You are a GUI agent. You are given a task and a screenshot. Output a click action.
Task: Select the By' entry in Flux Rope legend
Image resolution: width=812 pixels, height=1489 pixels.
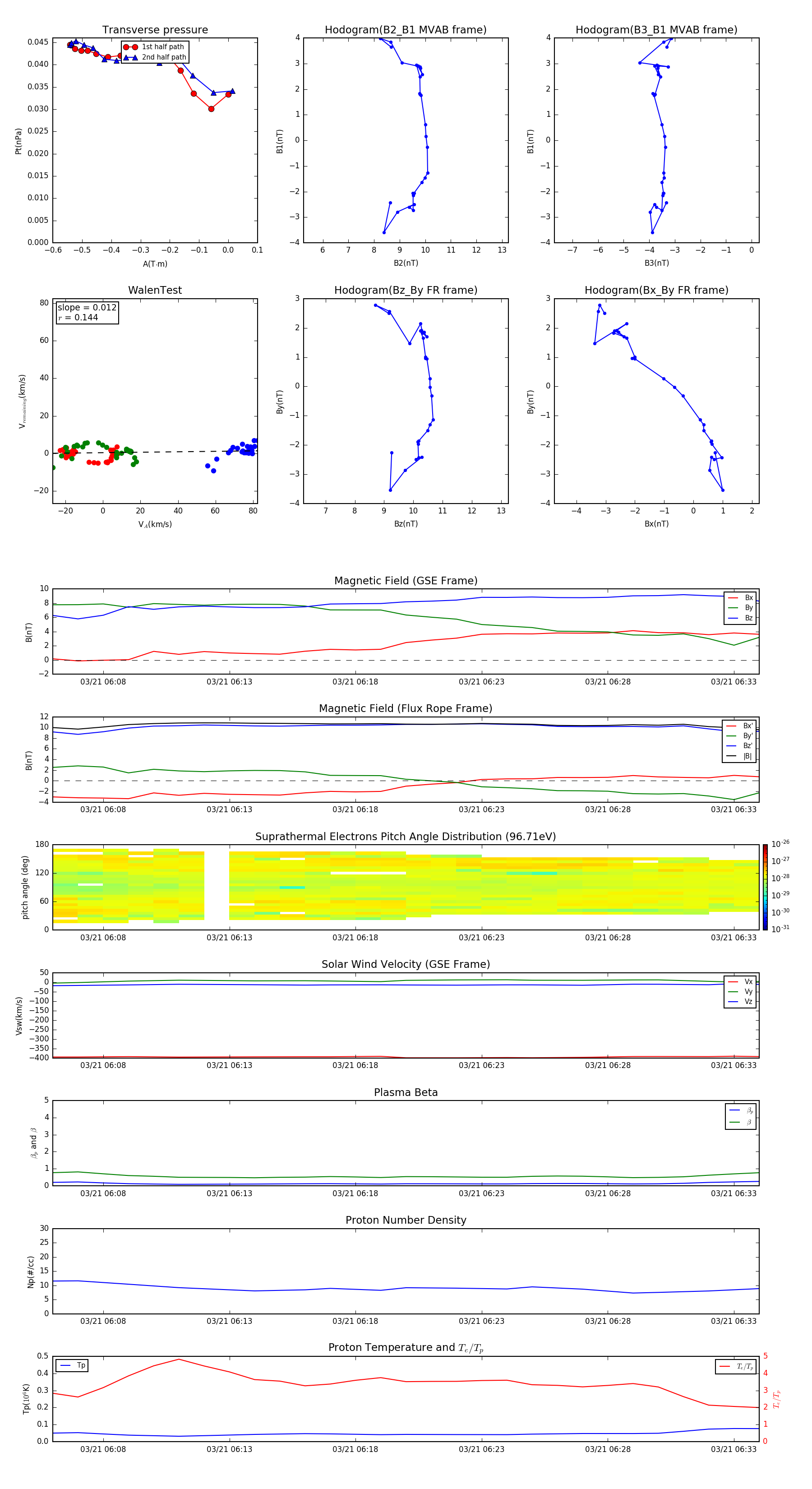740,736
